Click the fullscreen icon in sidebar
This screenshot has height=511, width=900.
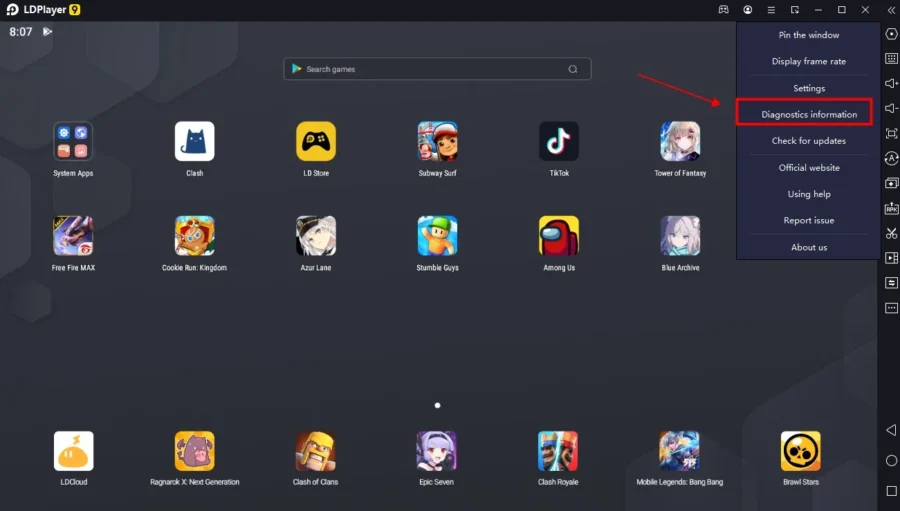click(891, 133)
